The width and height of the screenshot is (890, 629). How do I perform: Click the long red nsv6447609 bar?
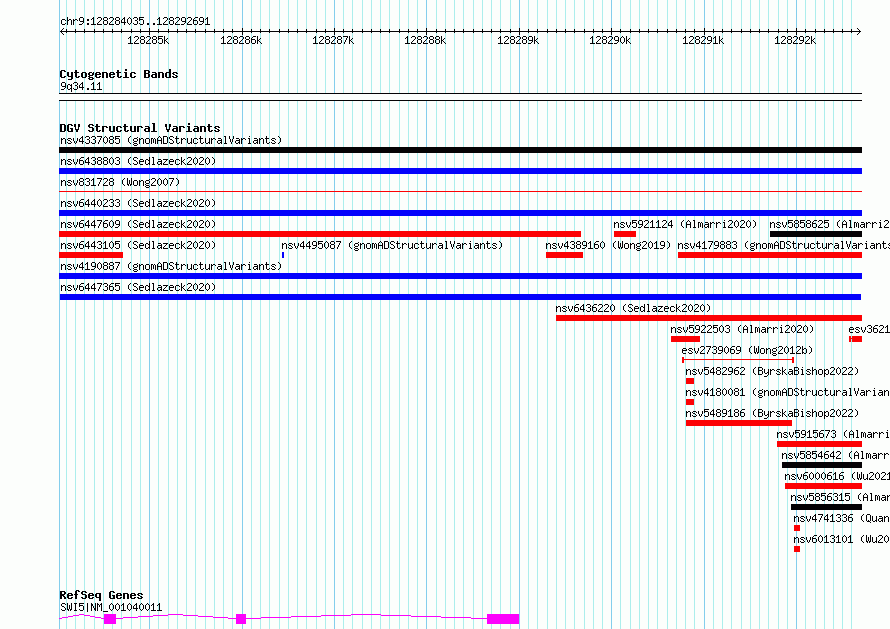[x=320, y=234]
